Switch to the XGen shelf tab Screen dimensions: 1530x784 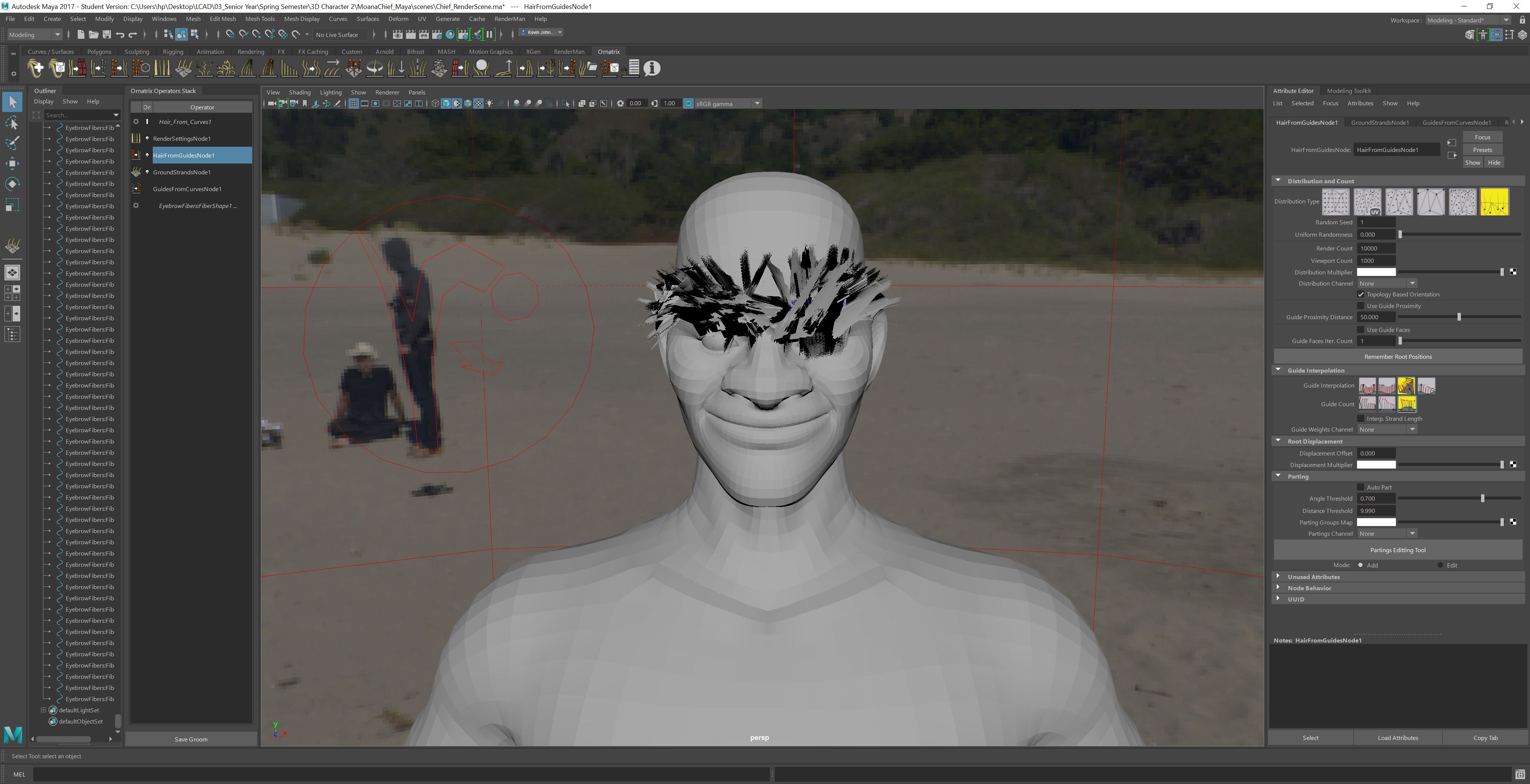tap(533, 52)
